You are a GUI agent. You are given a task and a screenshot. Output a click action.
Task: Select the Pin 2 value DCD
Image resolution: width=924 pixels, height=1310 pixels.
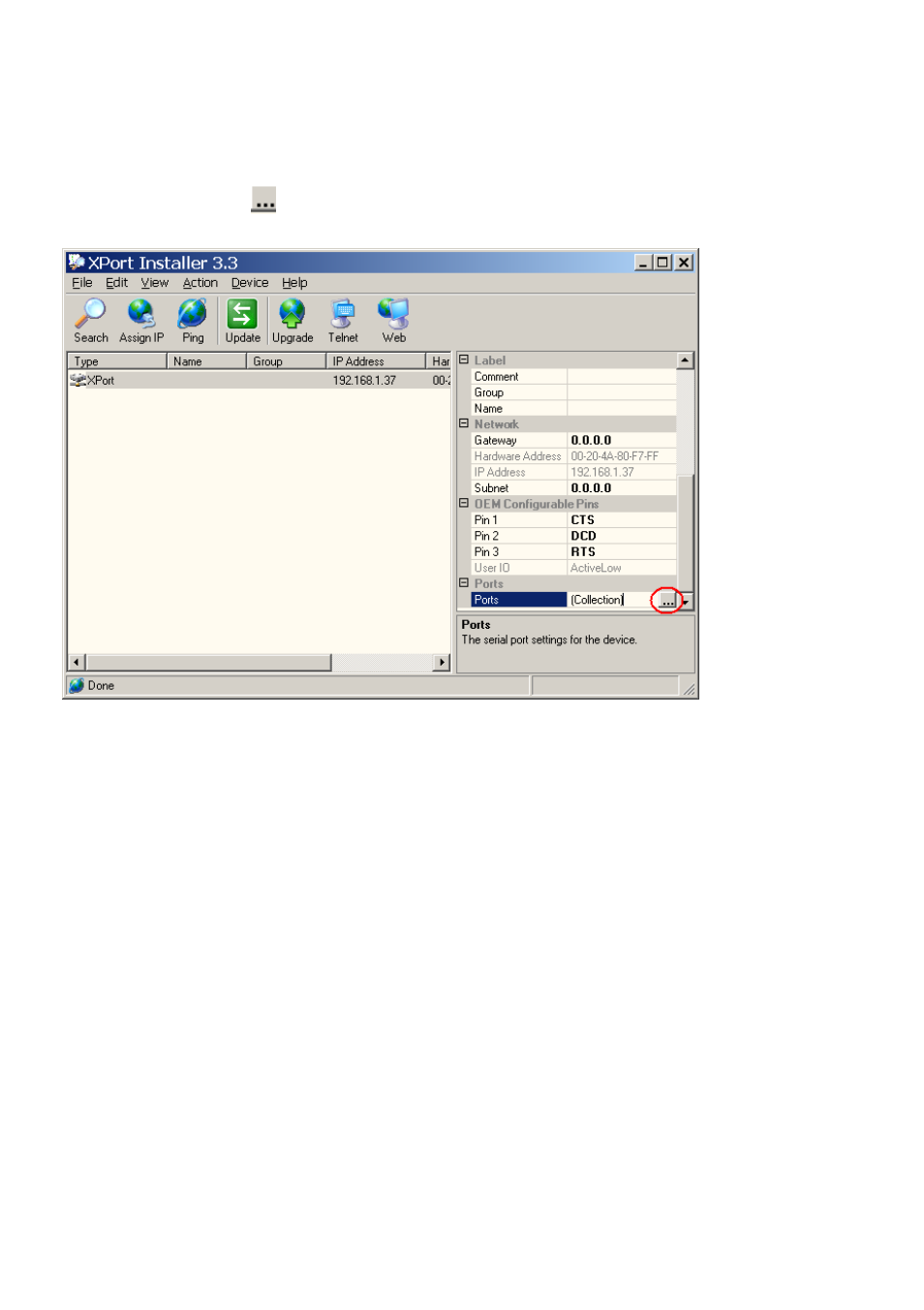583,536
